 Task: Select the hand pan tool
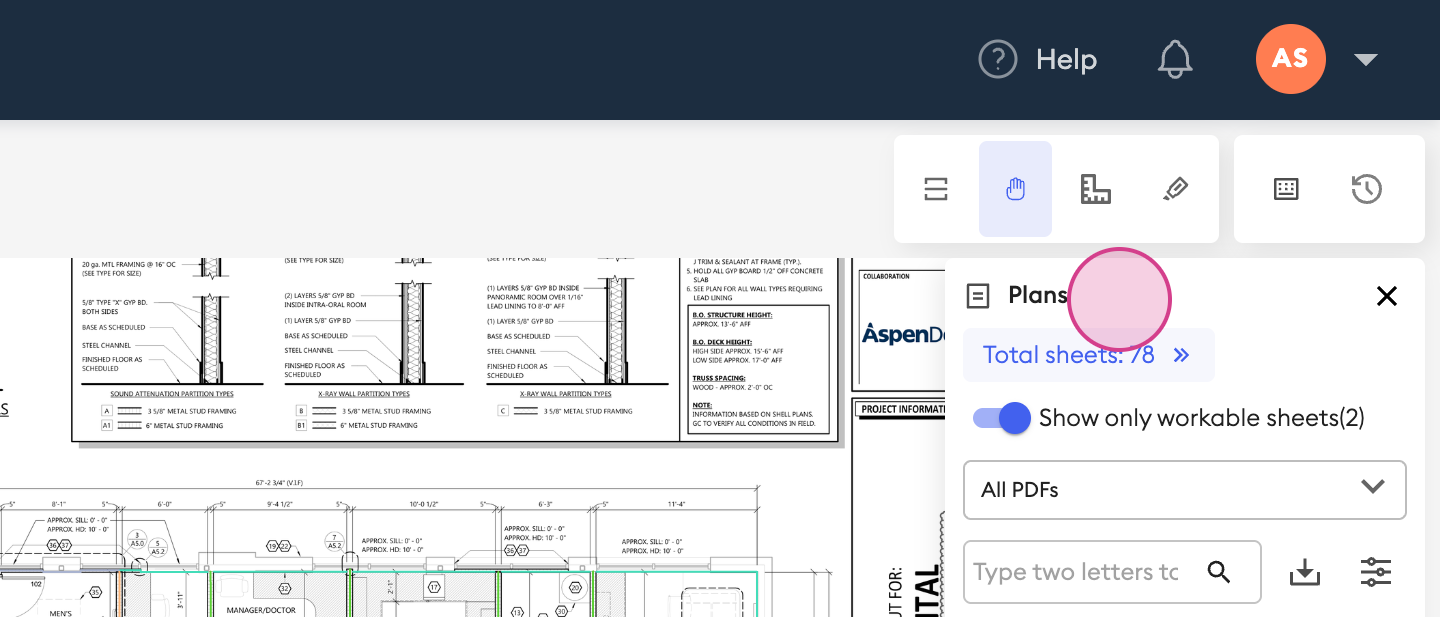click(1015, 189)
